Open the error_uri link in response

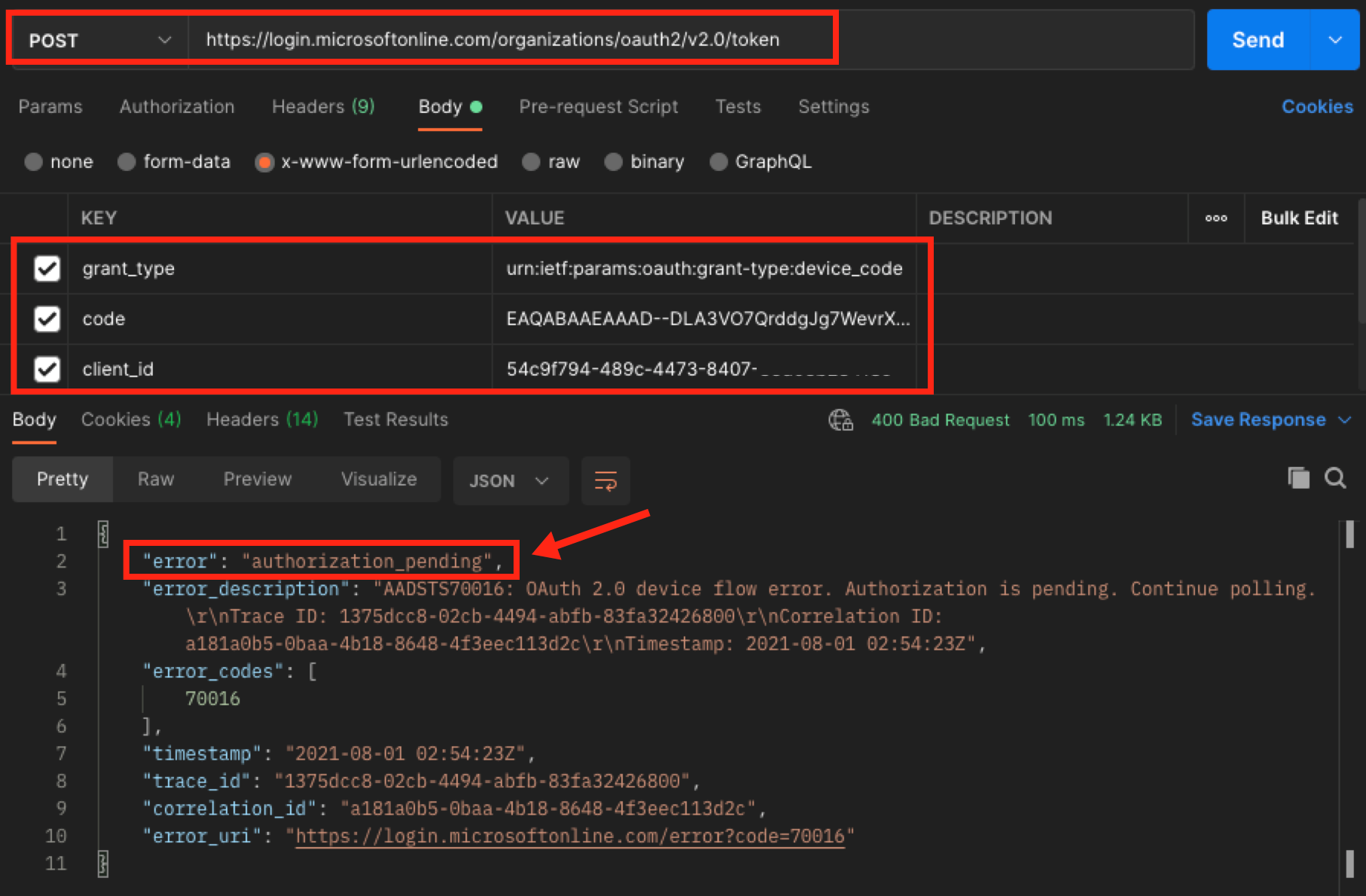[570, 836]
